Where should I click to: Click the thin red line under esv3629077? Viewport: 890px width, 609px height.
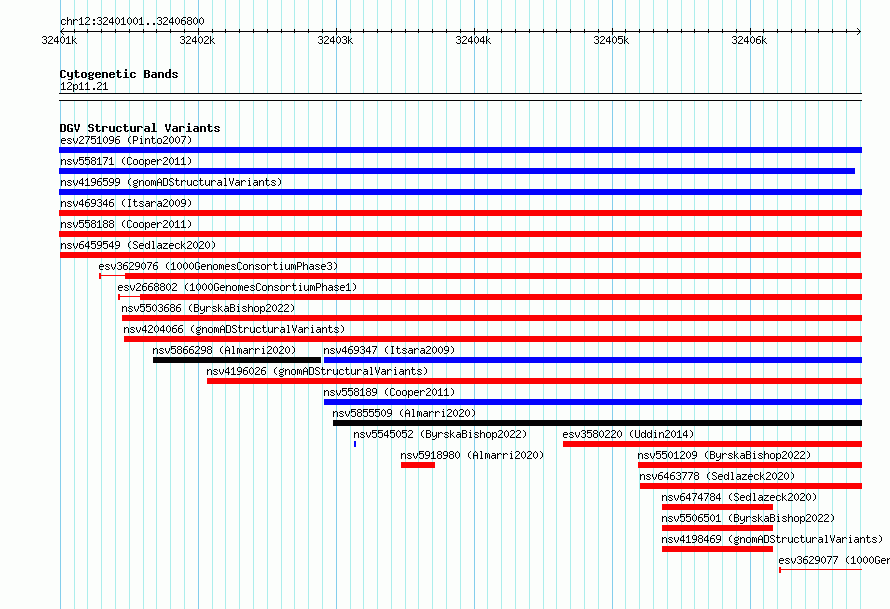point(821,570)
